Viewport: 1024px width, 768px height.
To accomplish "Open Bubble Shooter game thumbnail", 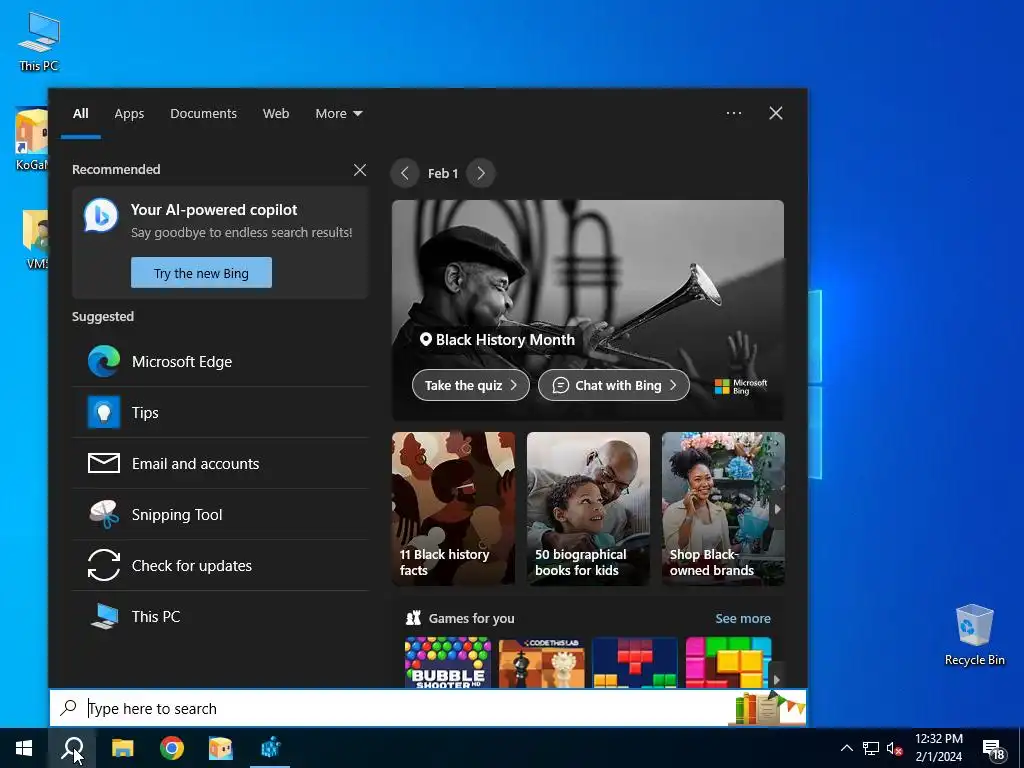I will click(x=448, y=662).
